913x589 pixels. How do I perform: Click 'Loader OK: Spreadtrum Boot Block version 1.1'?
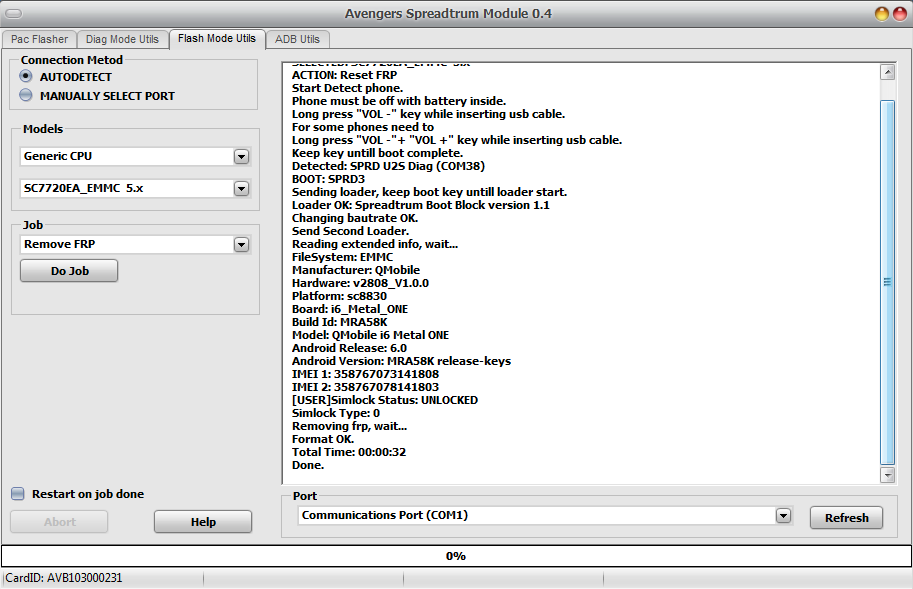[420, 205]
